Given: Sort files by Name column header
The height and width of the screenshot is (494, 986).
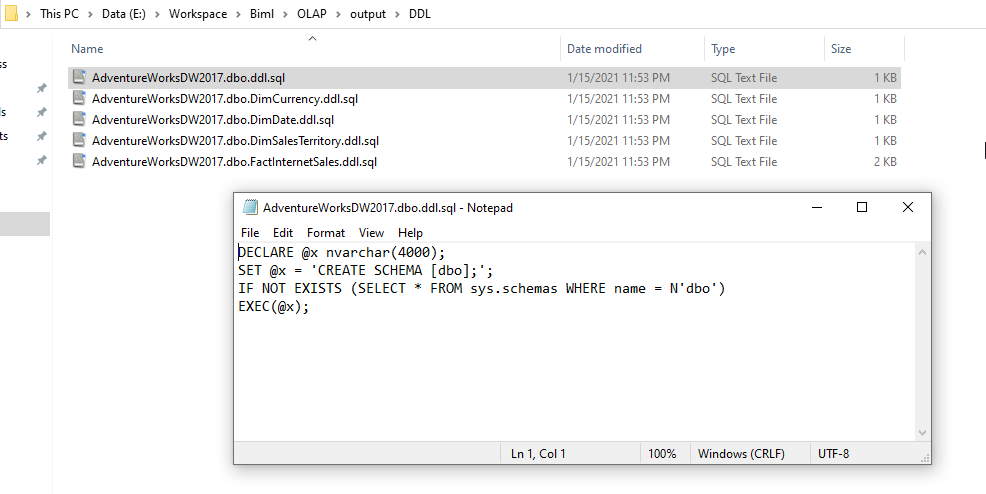Looking at the screenshot, I should pyautogui.click(x=88, y=49).
